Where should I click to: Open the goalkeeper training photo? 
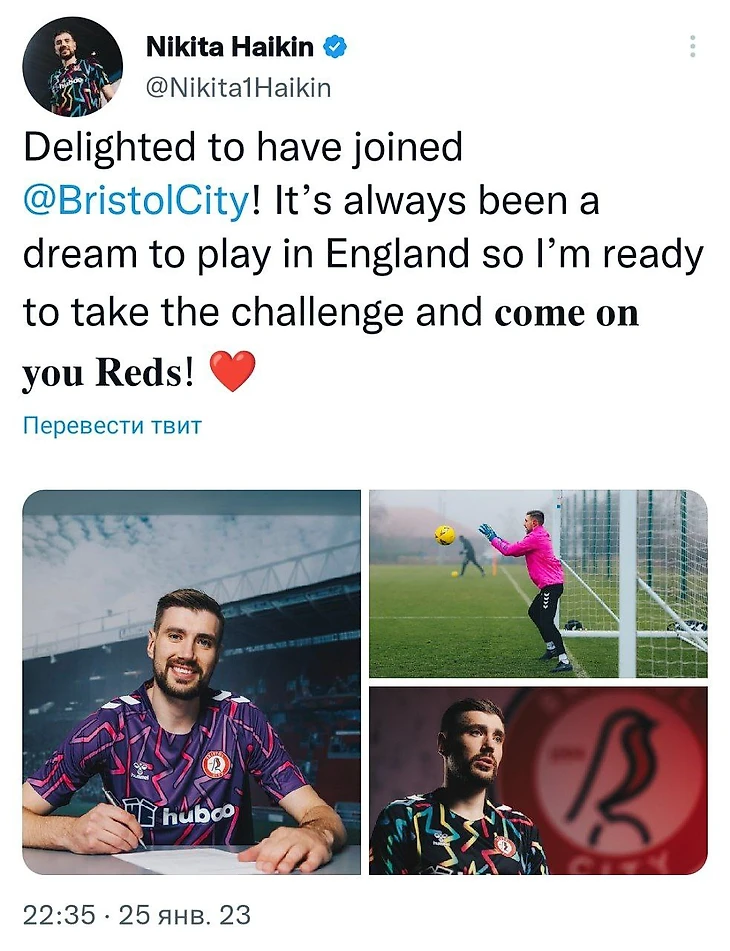point(538,583)
